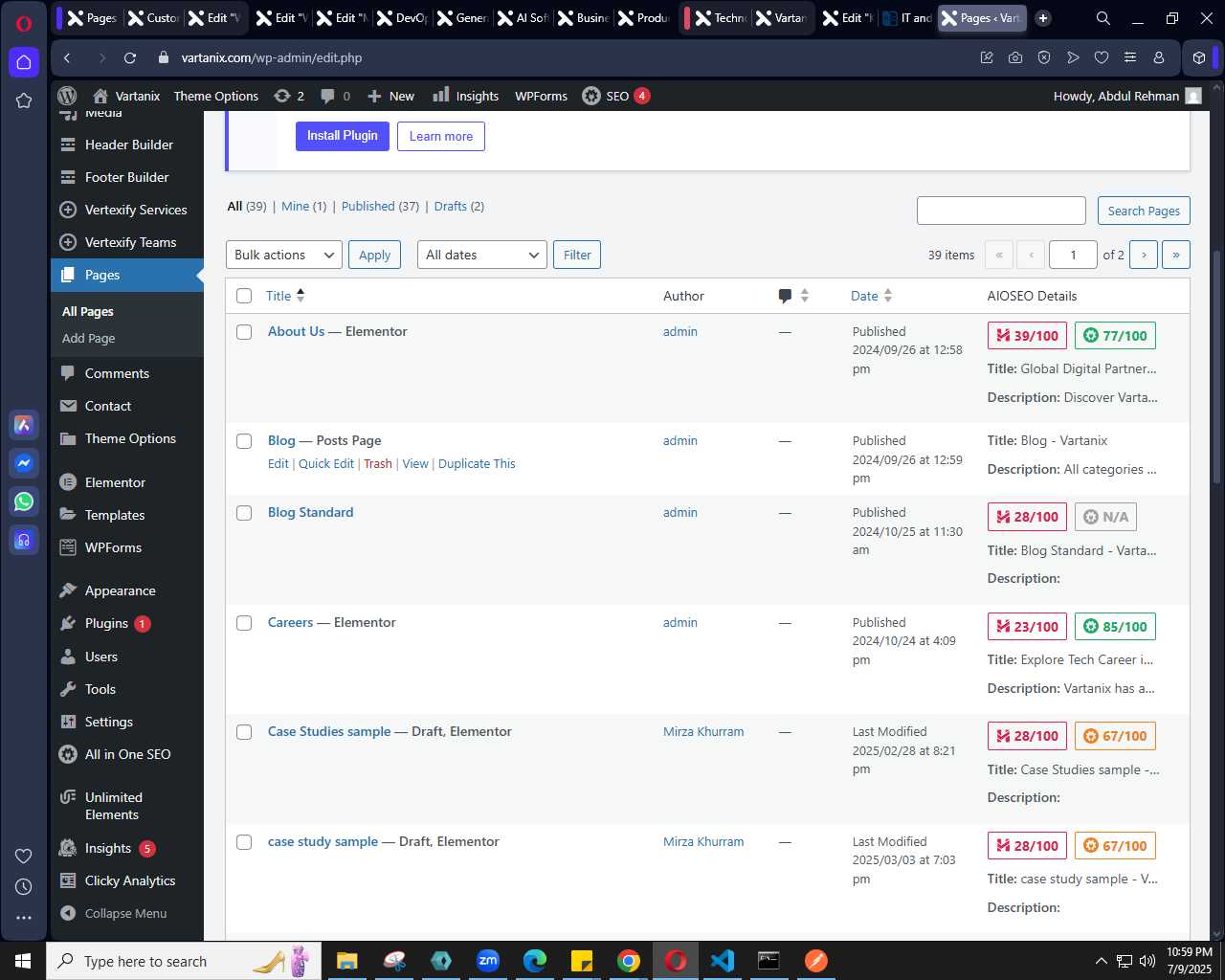Click the heart bookmark icon in address bar

coord(1102,57)
